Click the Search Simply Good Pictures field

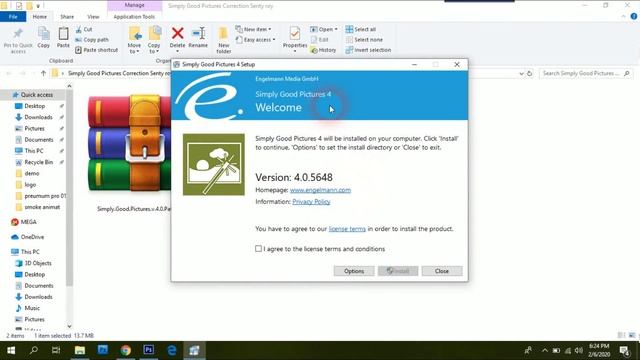point(586,73)
